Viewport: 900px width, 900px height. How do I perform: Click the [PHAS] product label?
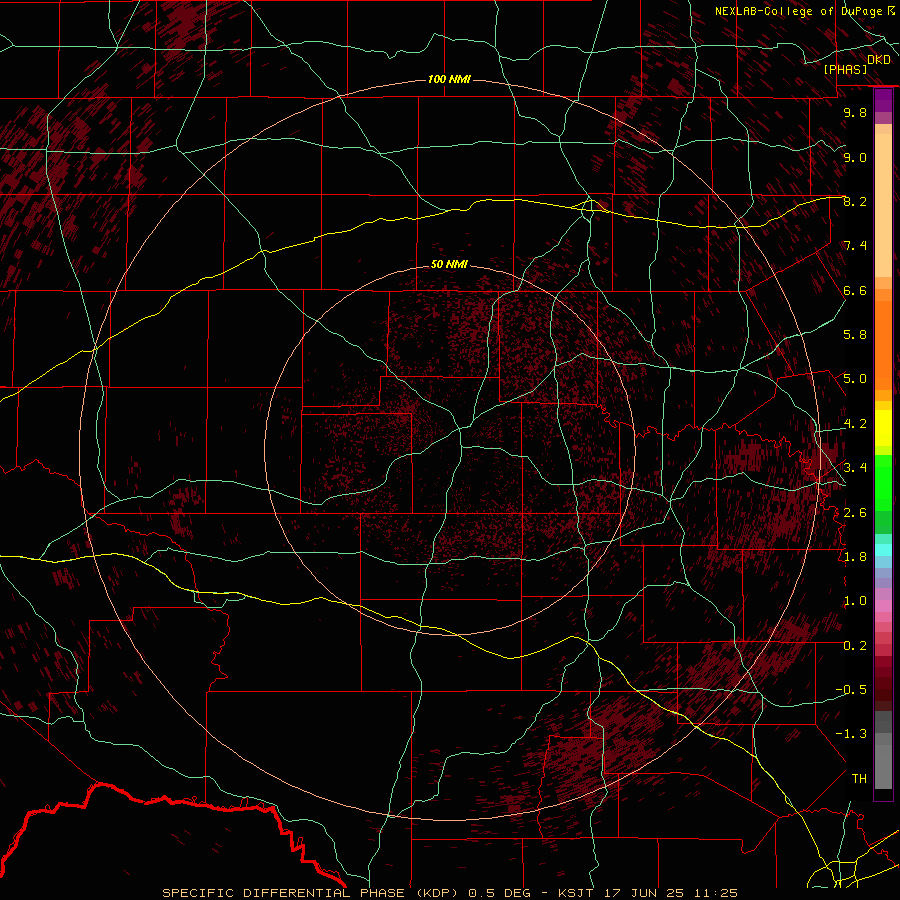(845, 69)
